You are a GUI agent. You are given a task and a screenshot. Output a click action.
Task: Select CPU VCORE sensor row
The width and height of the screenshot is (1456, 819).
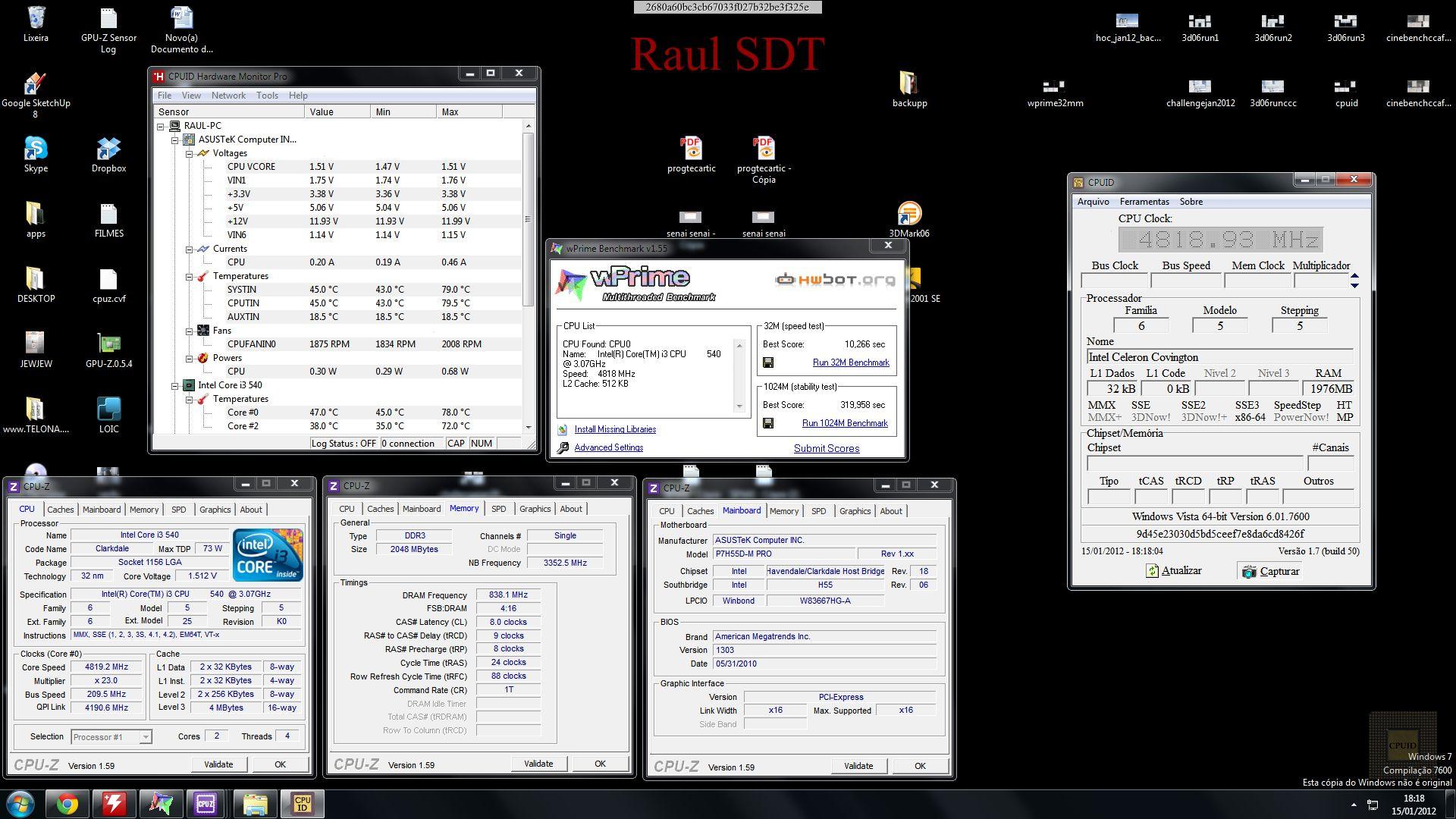point(338,167)
